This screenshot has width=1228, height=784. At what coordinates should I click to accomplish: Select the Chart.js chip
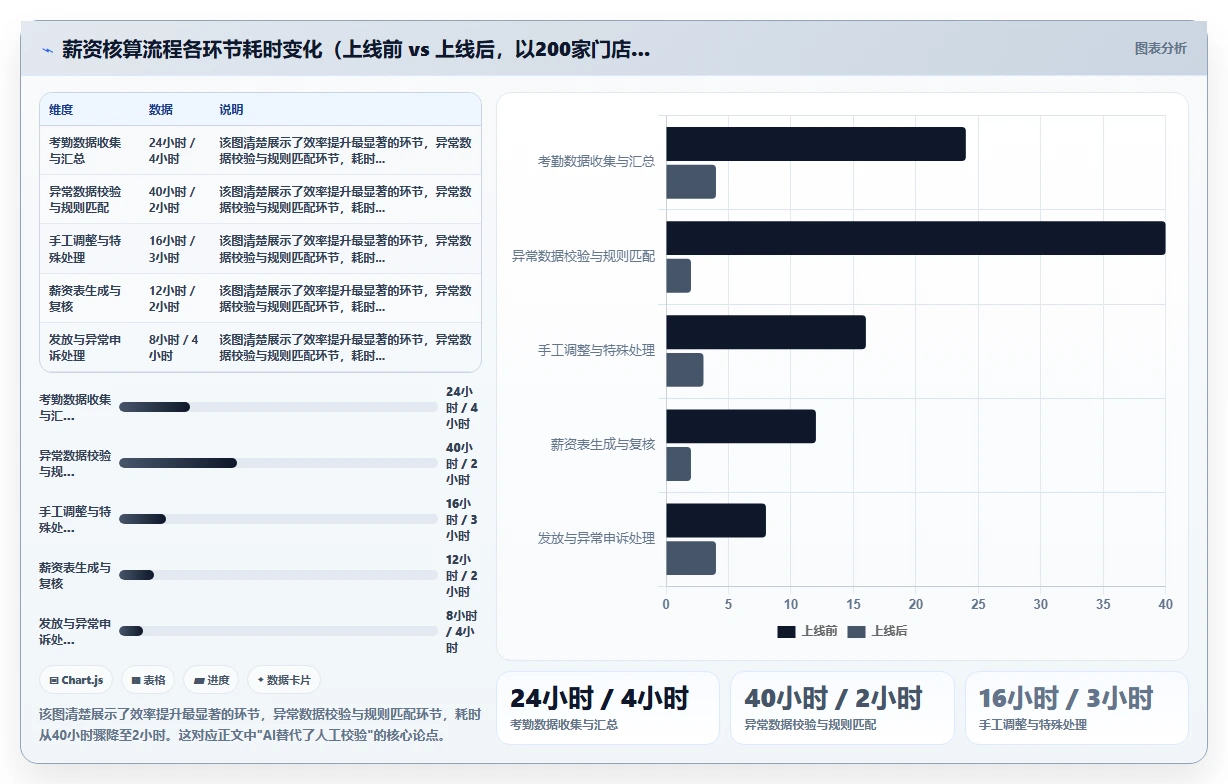coord(77,680)
